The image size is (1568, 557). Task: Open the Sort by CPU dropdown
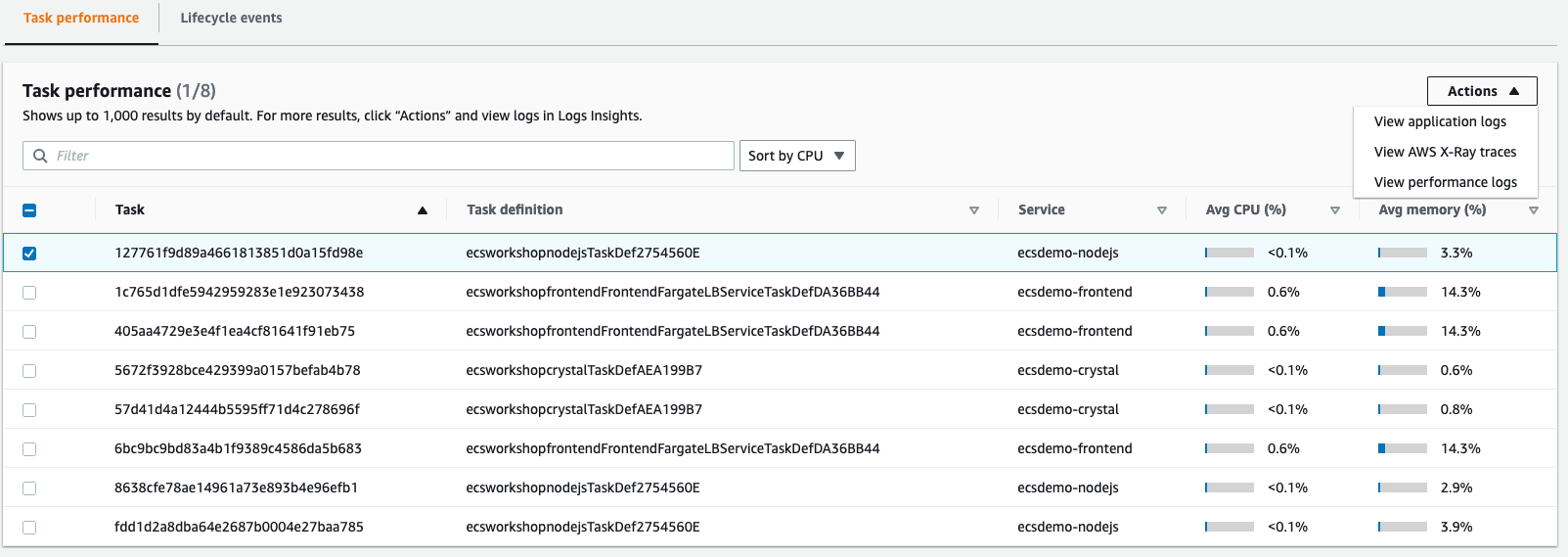[797, 156]
